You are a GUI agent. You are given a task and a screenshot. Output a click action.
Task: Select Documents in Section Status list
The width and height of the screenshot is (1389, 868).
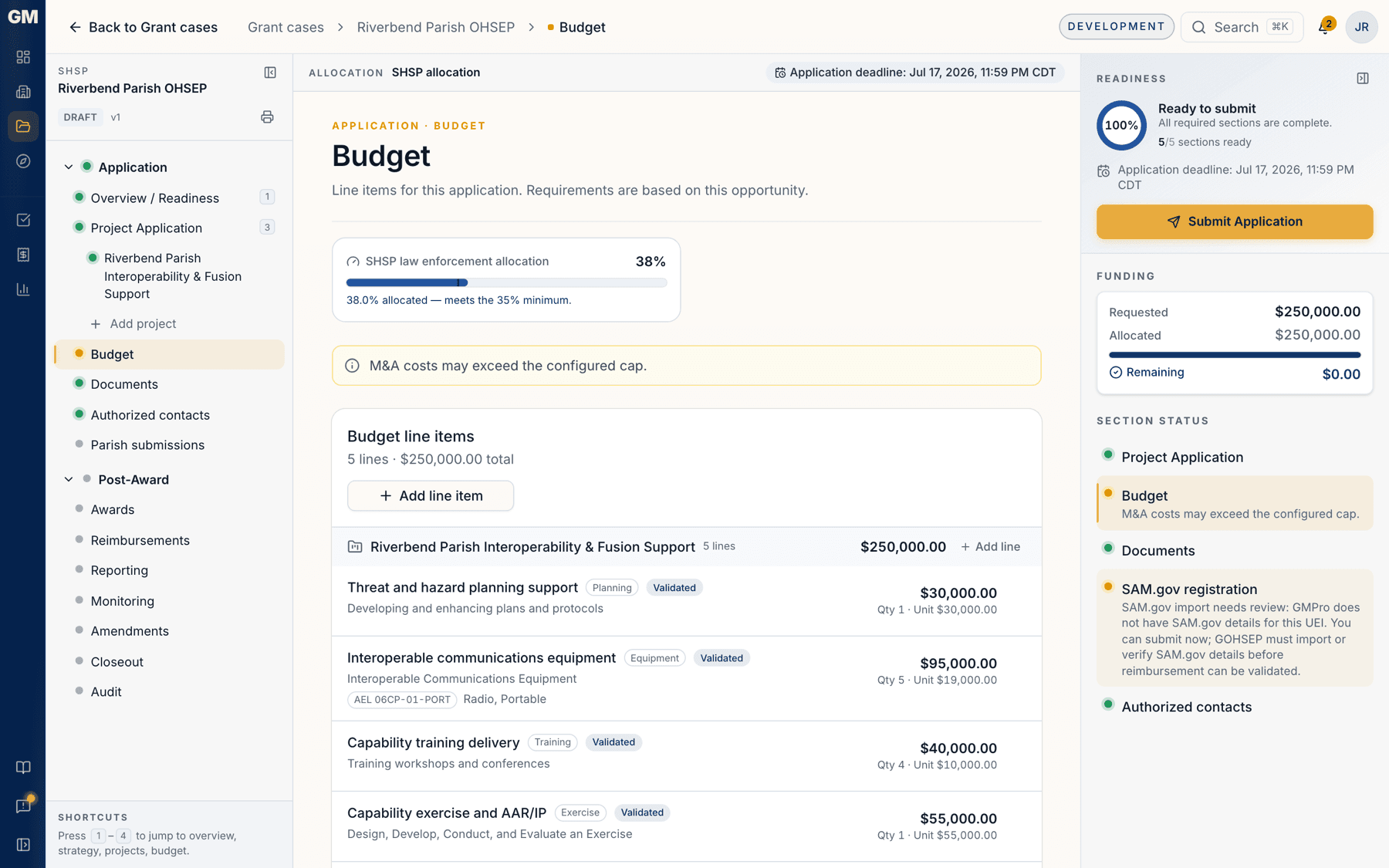point(1234,551)
